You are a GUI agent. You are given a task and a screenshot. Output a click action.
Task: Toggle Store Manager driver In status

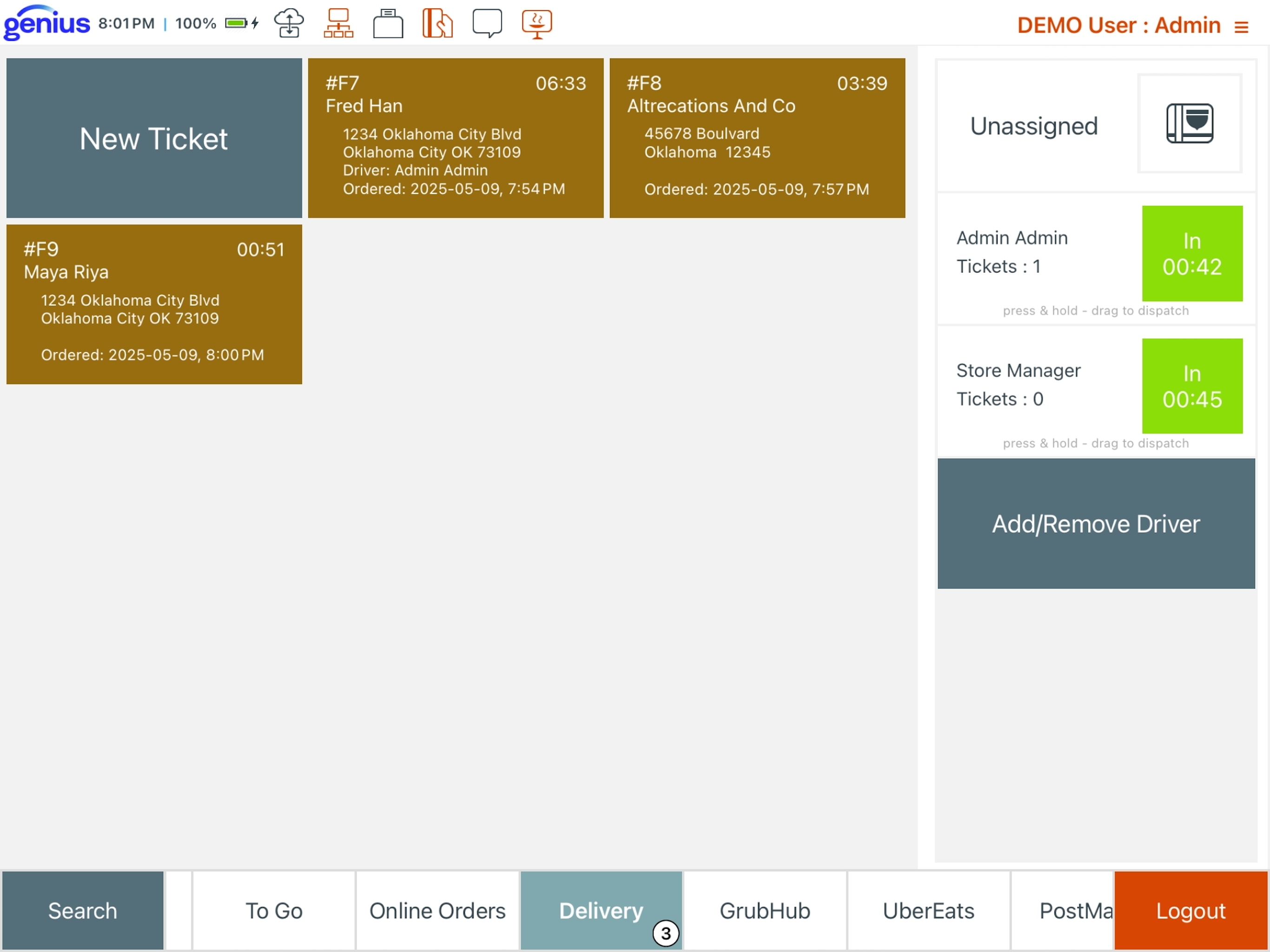1192,386
